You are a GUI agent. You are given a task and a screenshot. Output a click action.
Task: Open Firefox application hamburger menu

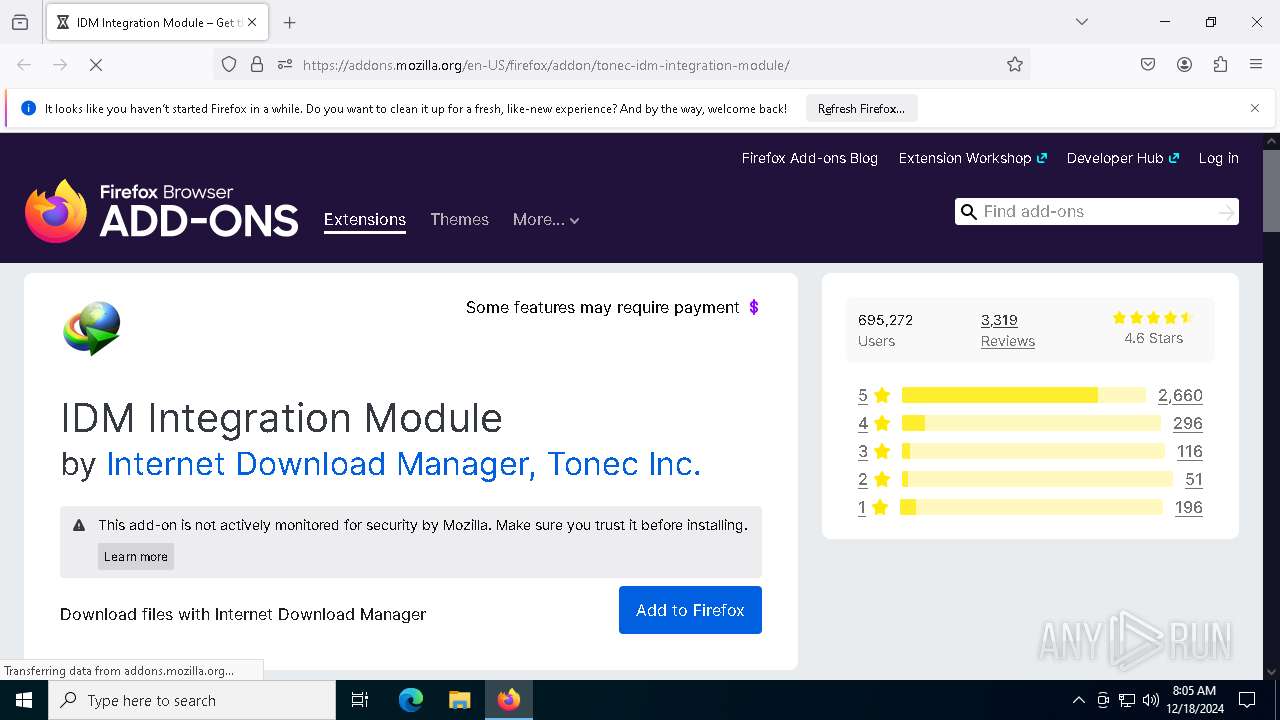click(1256, 65)
